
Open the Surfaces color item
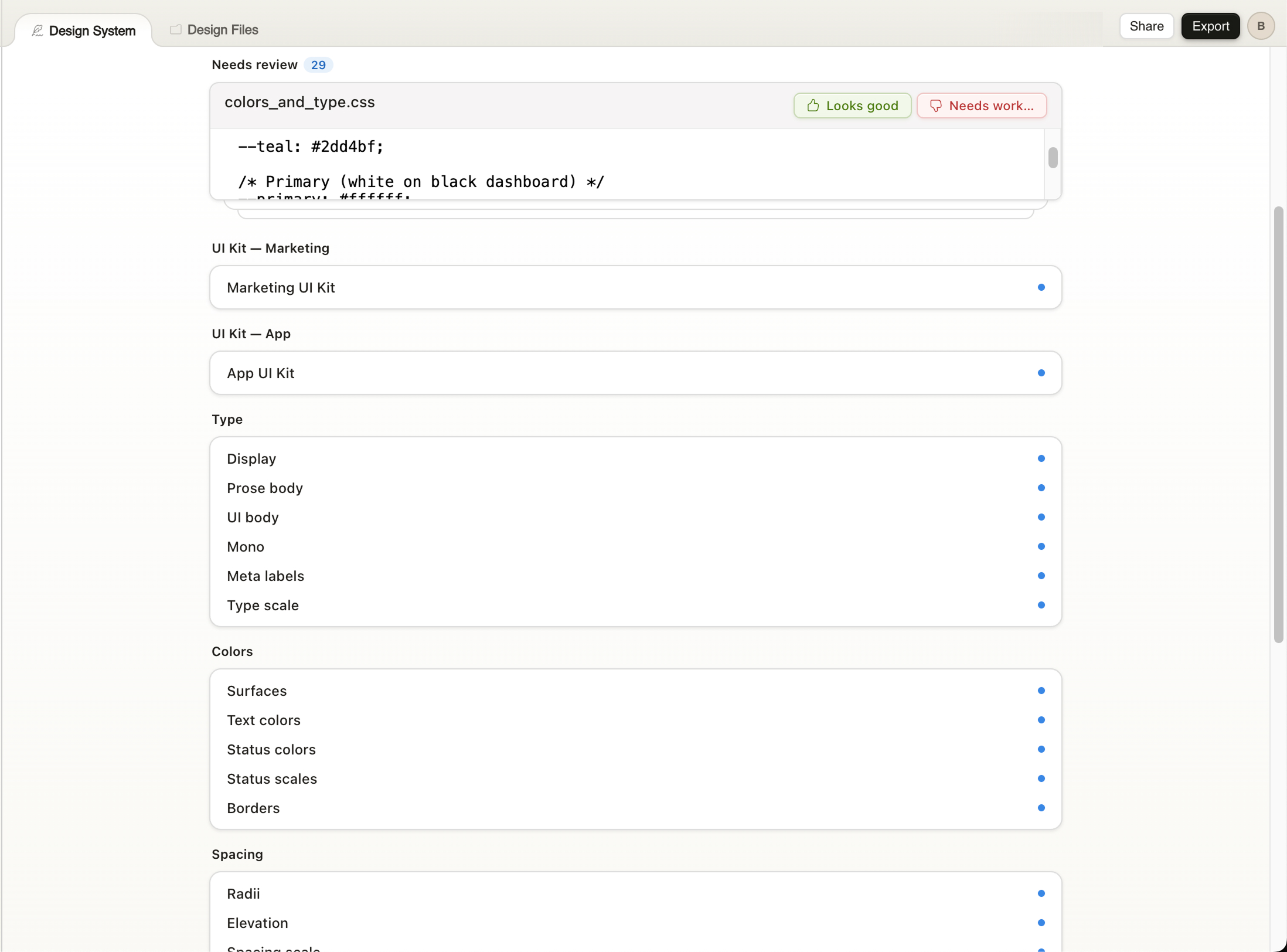635,691
